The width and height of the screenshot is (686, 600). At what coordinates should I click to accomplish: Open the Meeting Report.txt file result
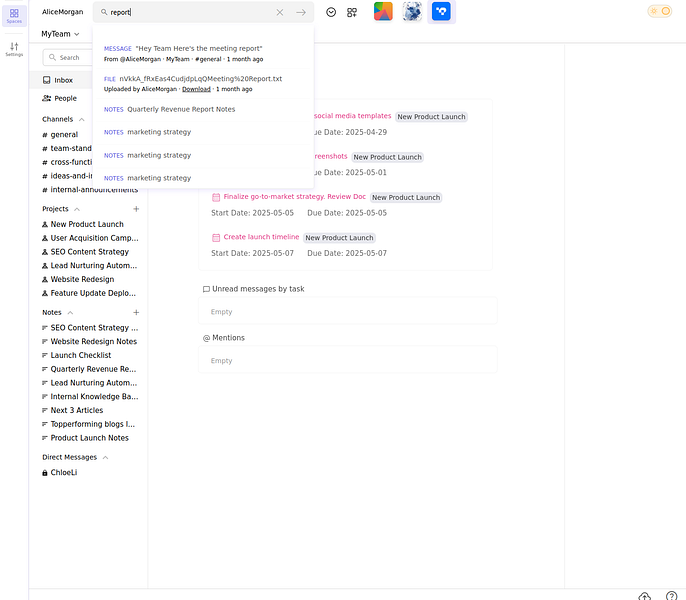pos(203,84)
